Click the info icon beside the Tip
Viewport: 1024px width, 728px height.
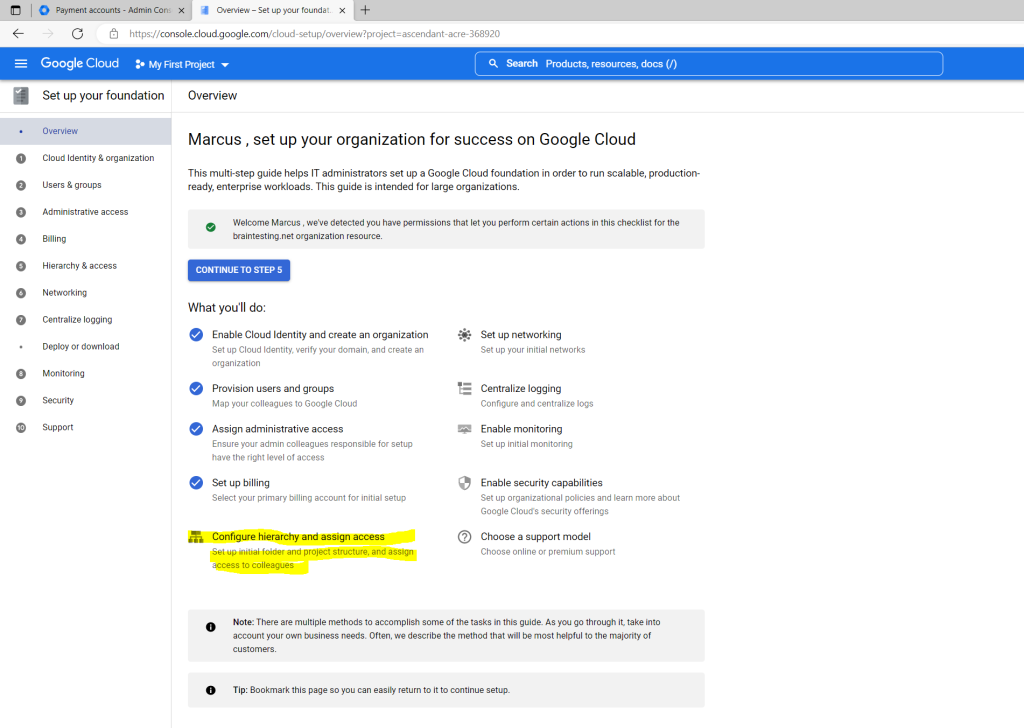tap(210, 690)
